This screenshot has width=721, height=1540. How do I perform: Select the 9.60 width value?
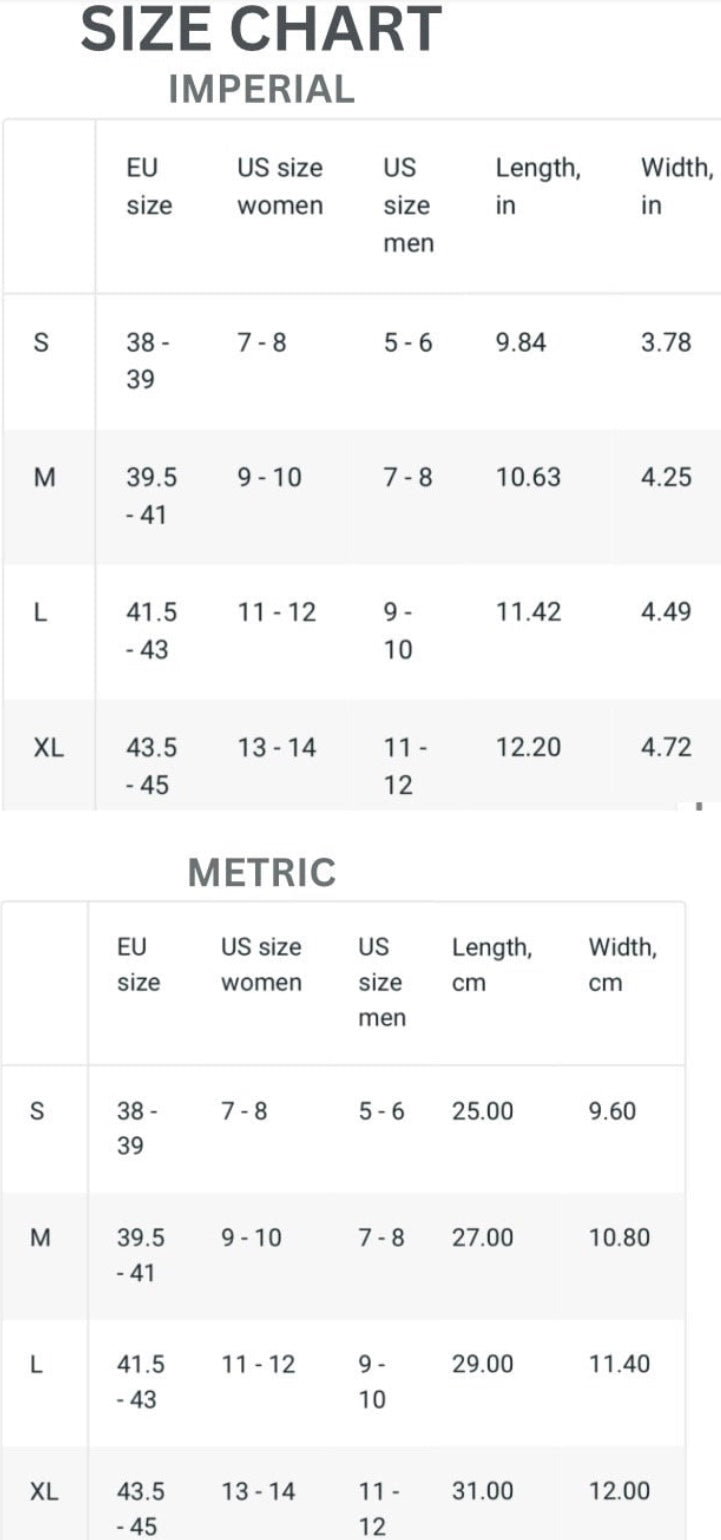pyautogui.click(x=612, y=1111)
